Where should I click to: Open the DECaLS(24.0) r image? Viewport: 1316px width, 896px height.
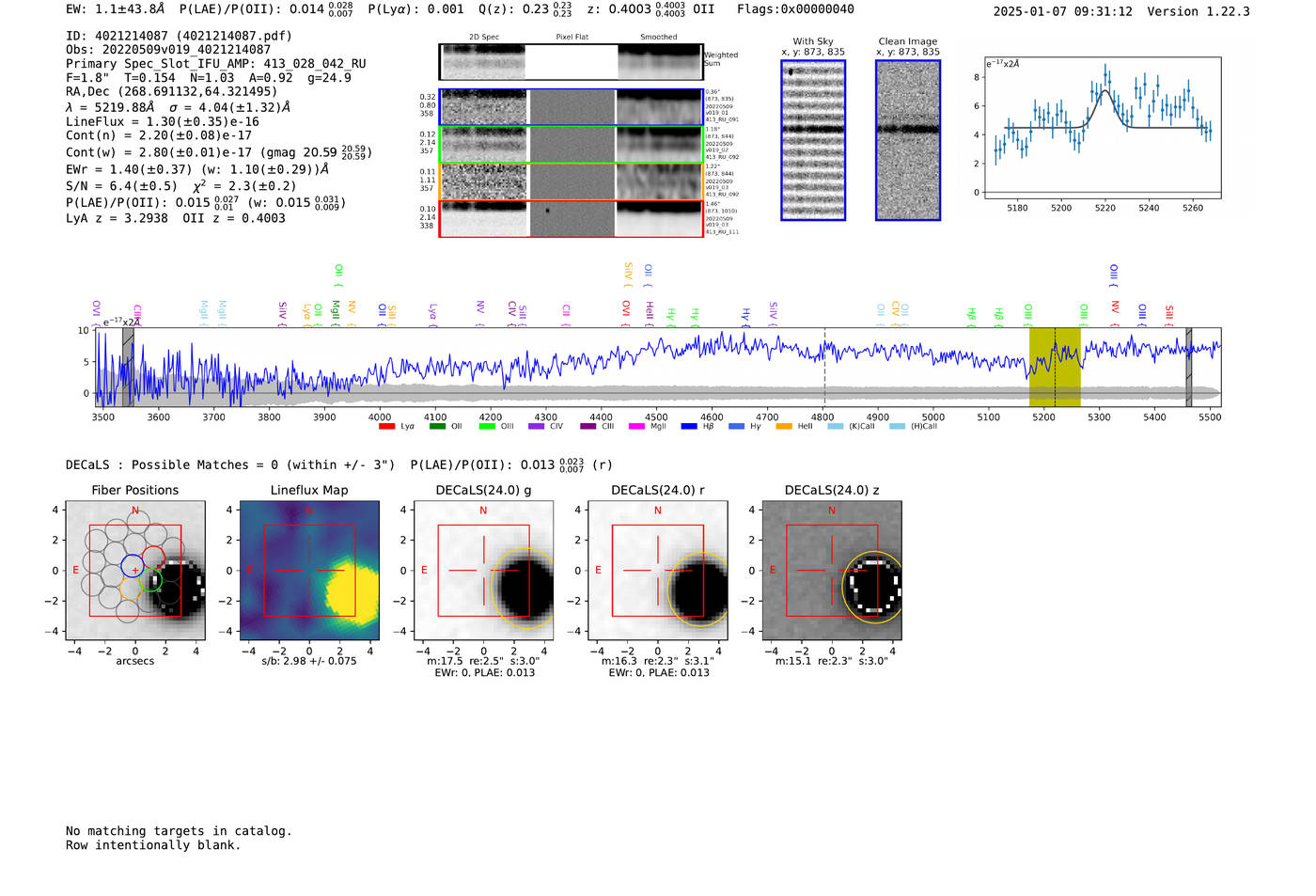(x=658, y=570)
